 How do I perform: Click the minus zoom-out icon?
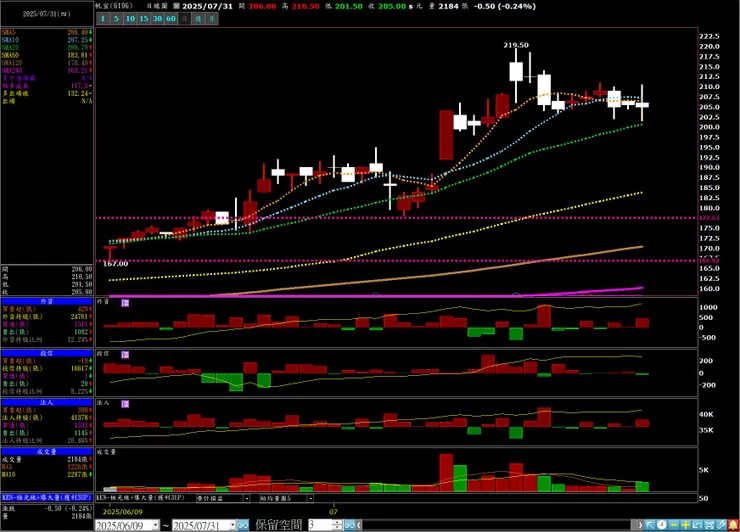click(x=673, y=525)
